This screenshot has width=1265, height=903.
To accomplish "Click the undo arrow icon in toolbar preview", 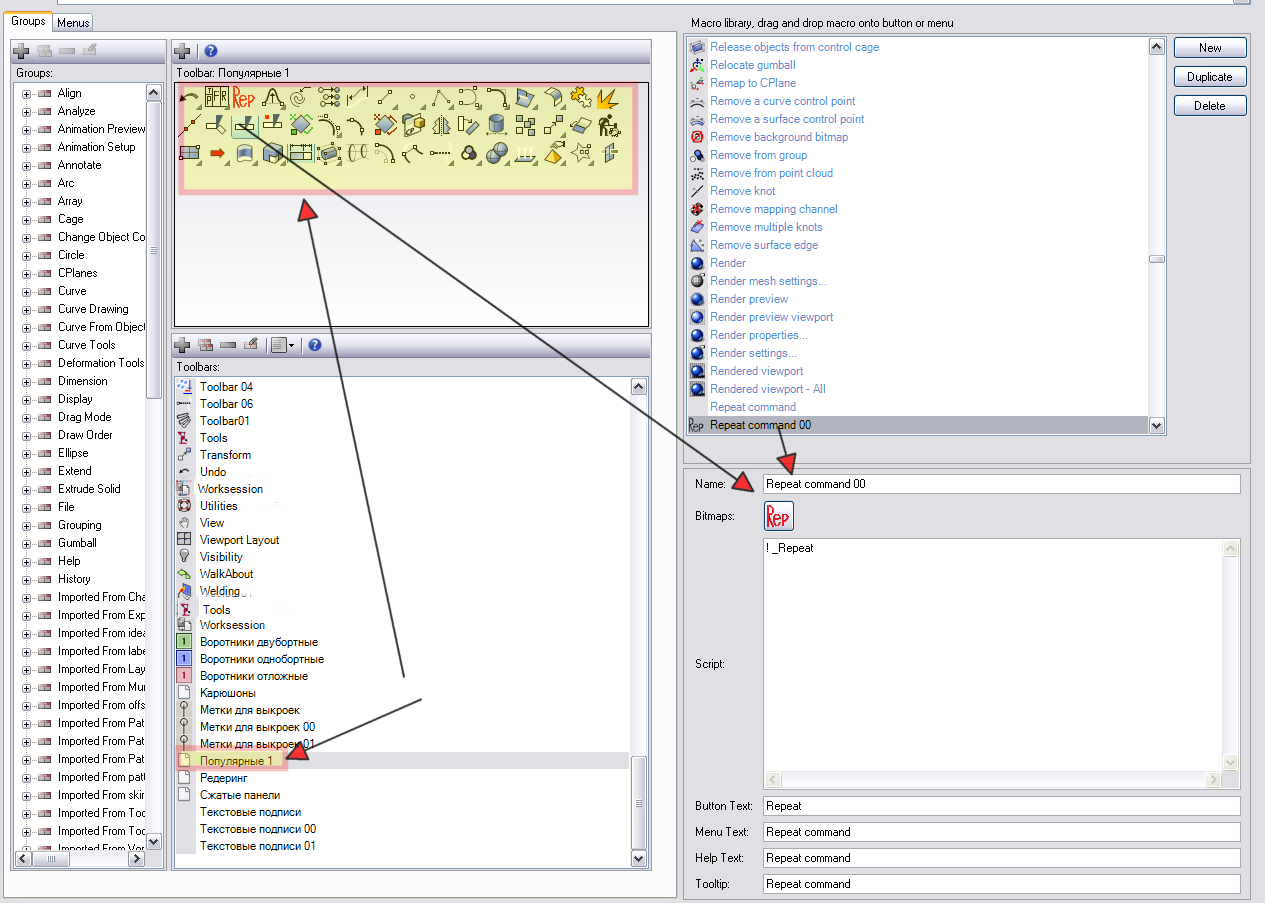I will (189, 98).
